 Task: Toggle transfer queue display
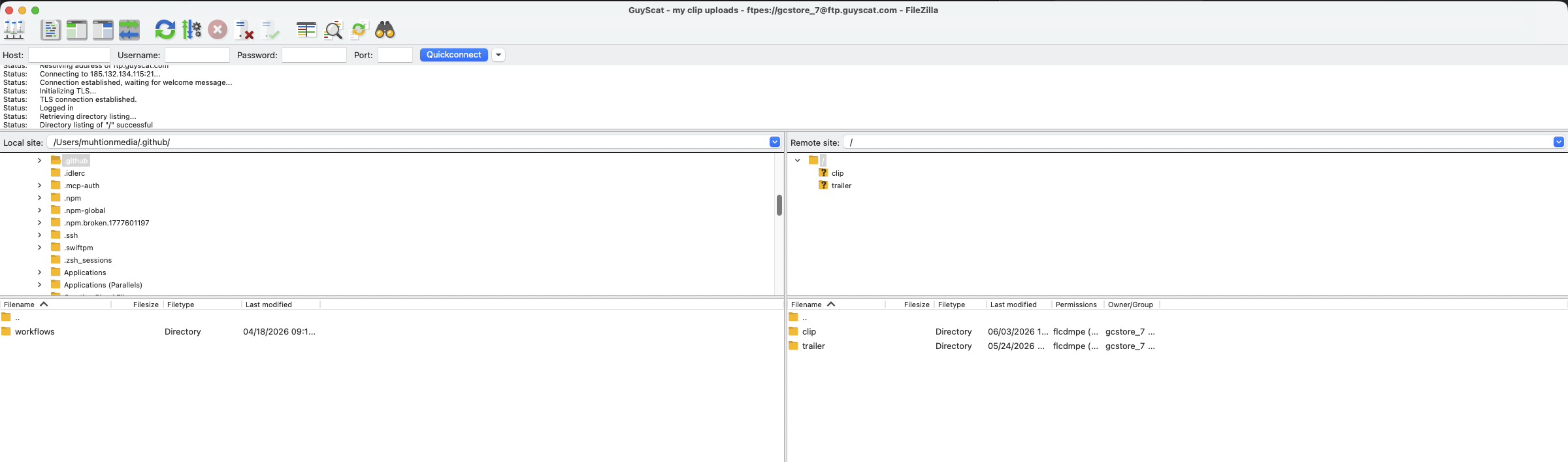(x=129, y=29)
